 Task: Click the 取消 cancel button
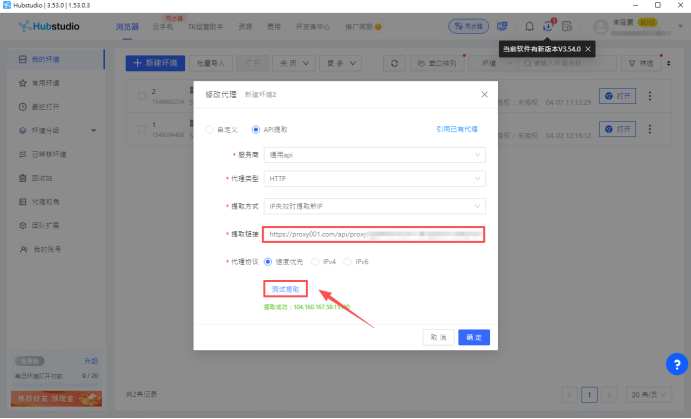coord(438,337)
